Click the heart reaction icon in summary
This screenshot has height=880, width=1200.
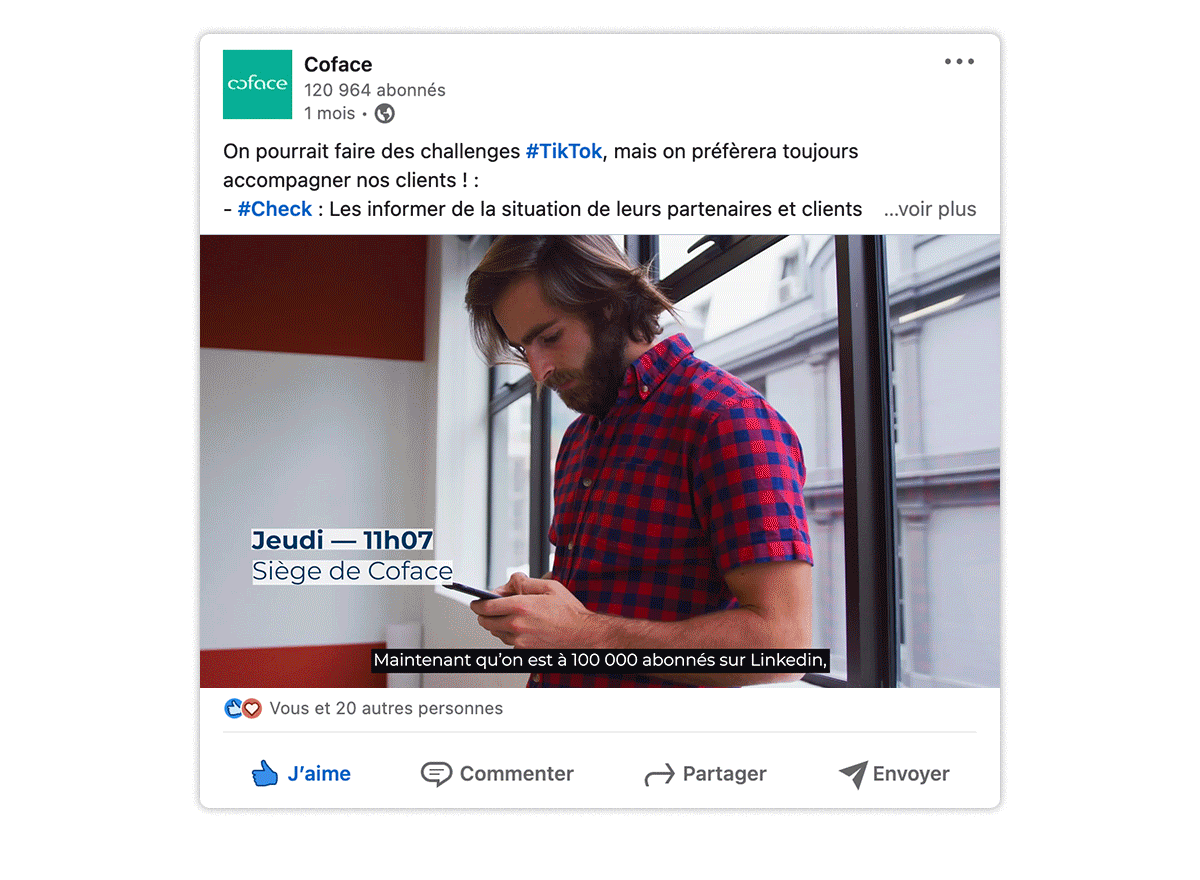click(252, 708)
